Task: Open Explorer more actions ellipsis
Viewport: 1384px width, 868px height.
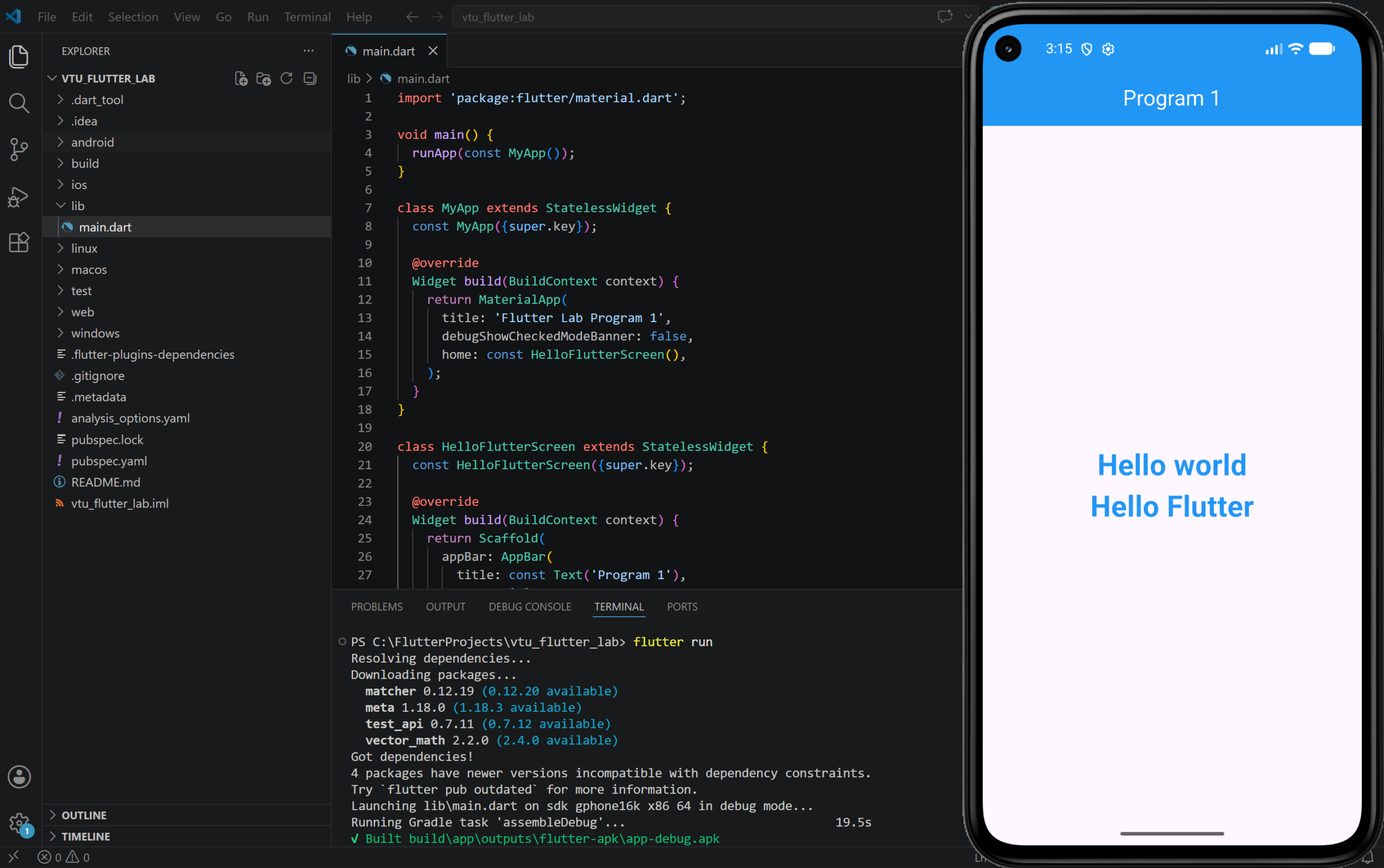Action: pyautogui.click(x=309, y=50)
